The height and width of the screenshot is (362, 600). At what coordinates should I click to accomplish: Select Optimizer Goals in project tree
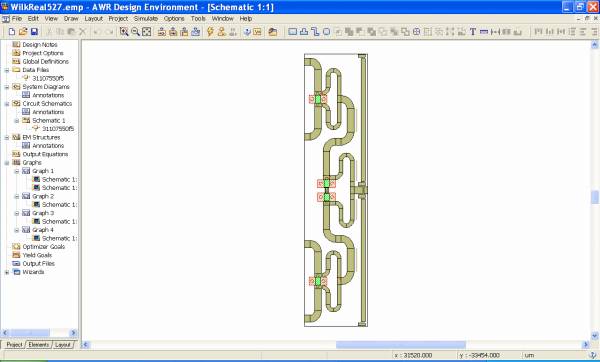pos(44,247)
